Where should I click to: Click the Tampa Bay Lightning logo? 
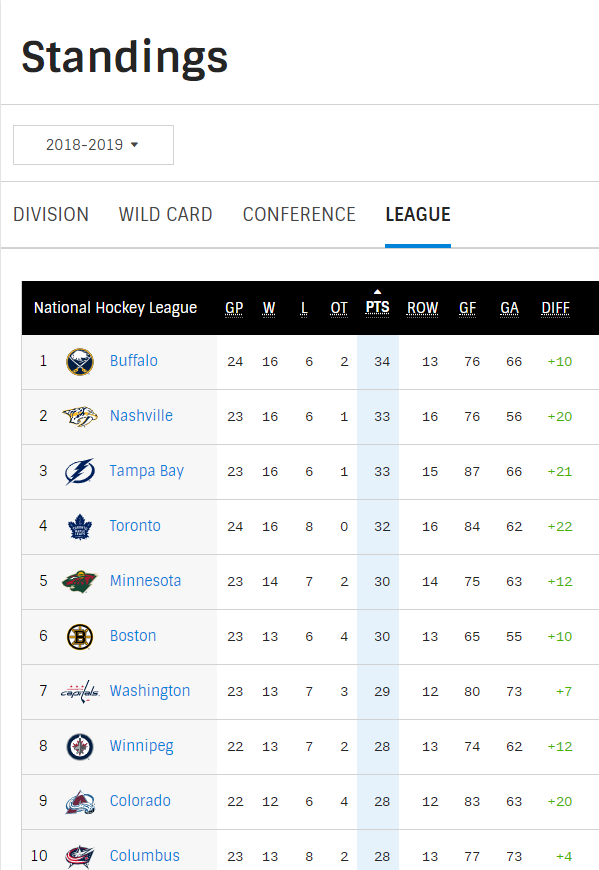tap(80, 472)
